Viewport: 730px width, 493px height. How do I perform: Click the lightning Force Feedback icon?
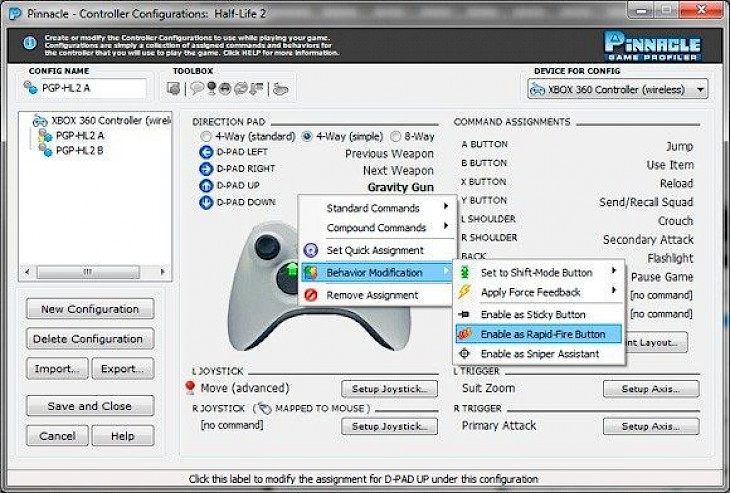[x=465, y=292]
